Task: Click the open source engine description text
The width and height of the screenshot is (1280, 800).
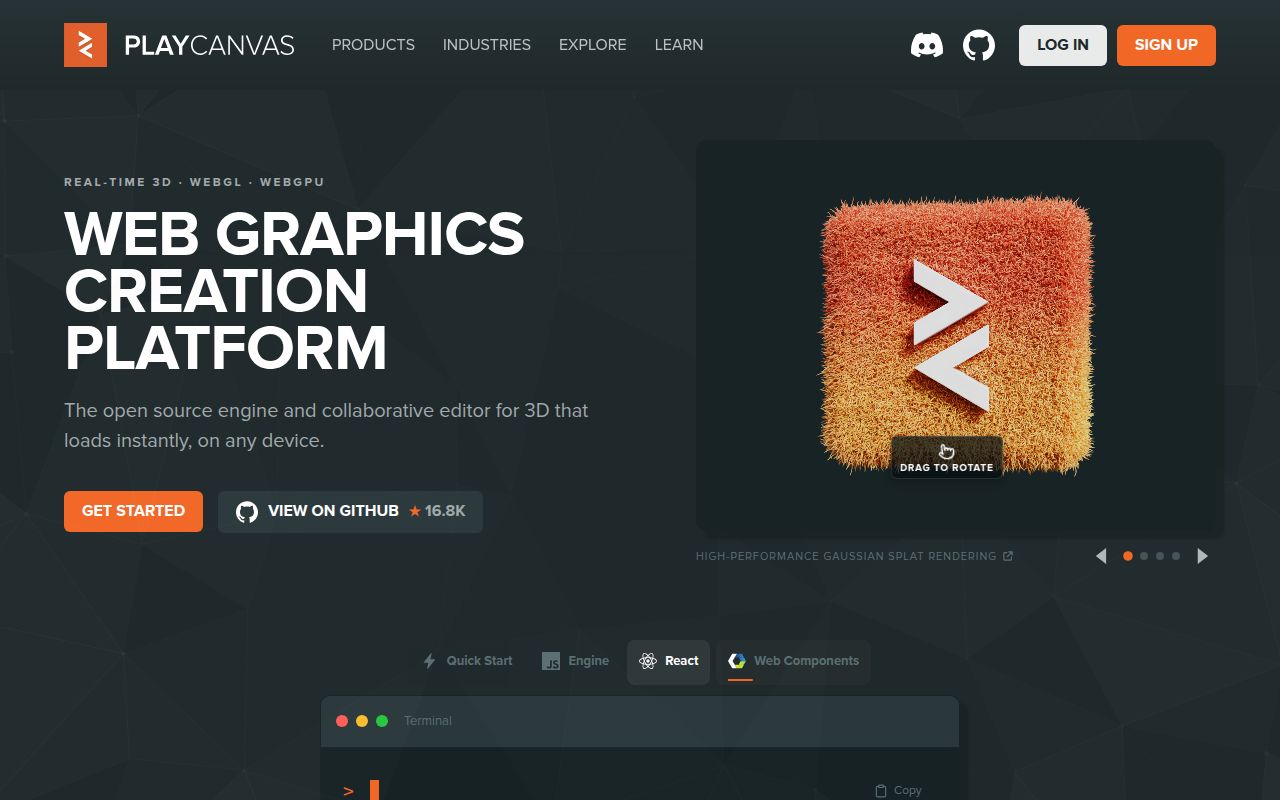Action: [326, 425]
